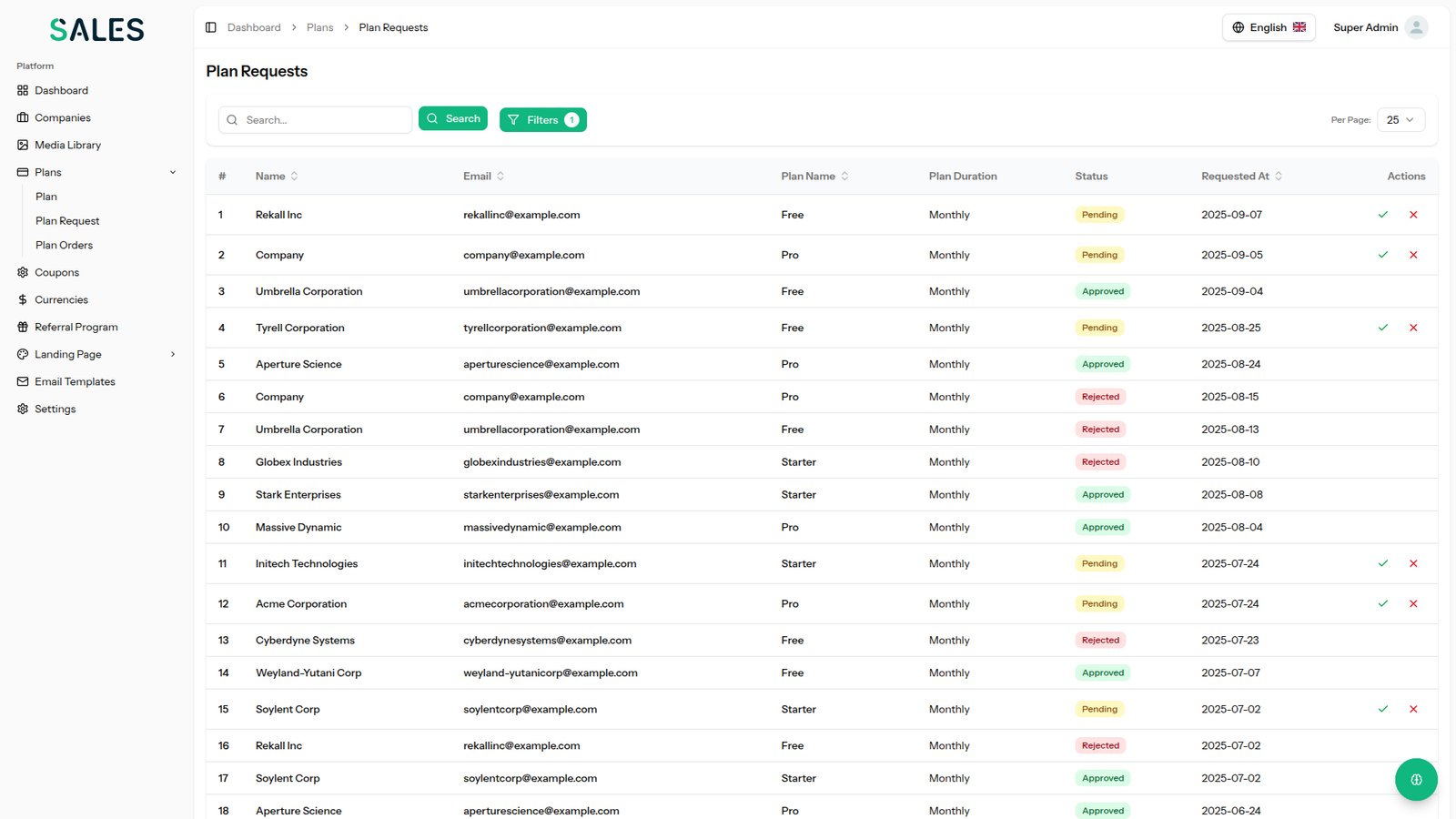The image size is (1456, 819).
Task: Approve the Rekall Inc request in row 1
Action: coord(1382,215)
